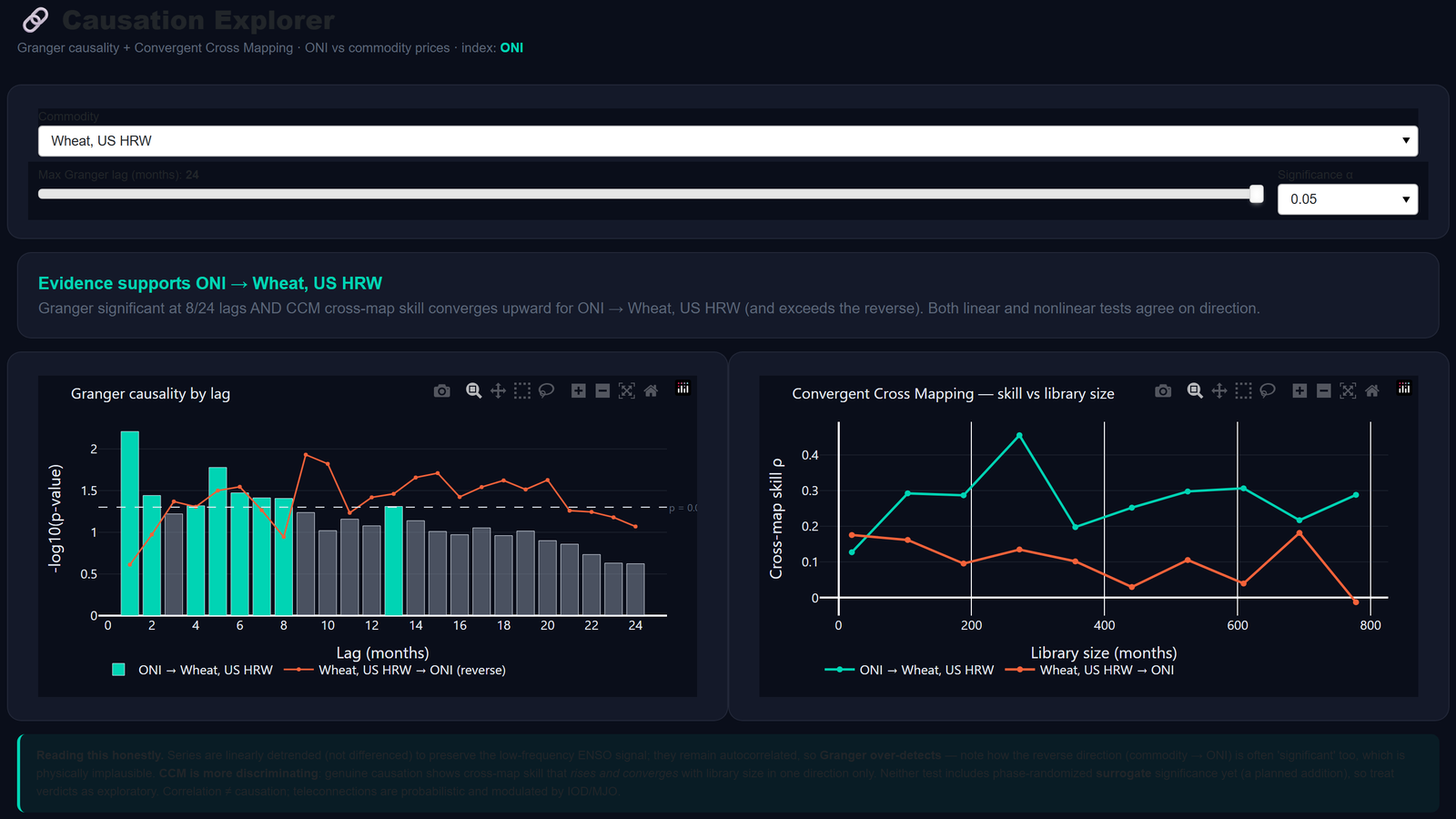Toggle orange 'Wheat, US HRW → ONI' legend in CCM chart
Viewport: 1456px width, 819px height.
[x=1089, y=670]
